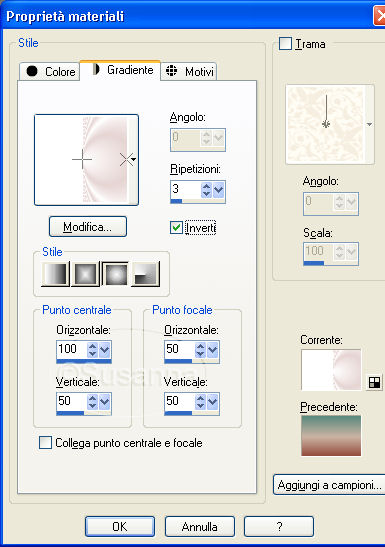Uncheck the Inverti checkbox
Screen dimensions: 385x547
pos(176,227)
